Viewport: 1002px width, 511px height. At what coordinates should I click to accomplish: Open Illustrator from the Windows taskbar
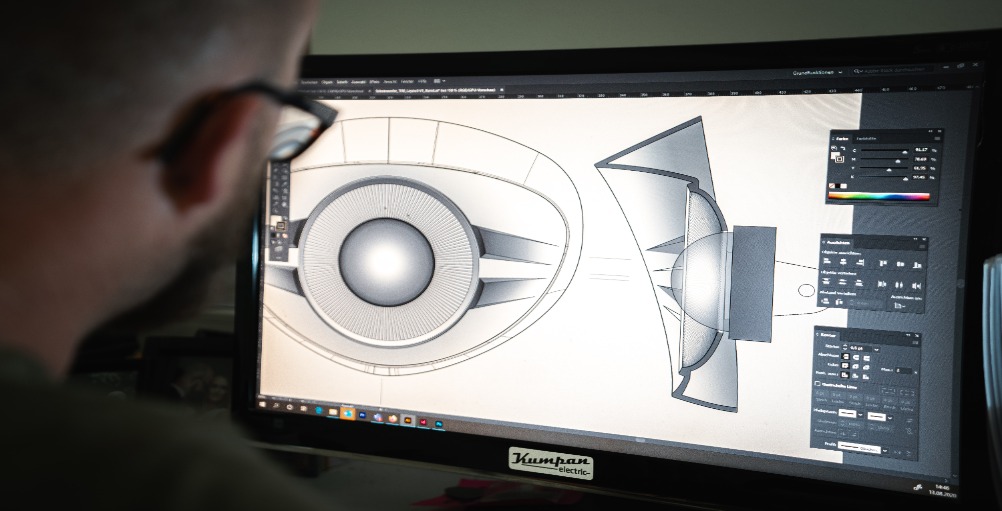408,420
